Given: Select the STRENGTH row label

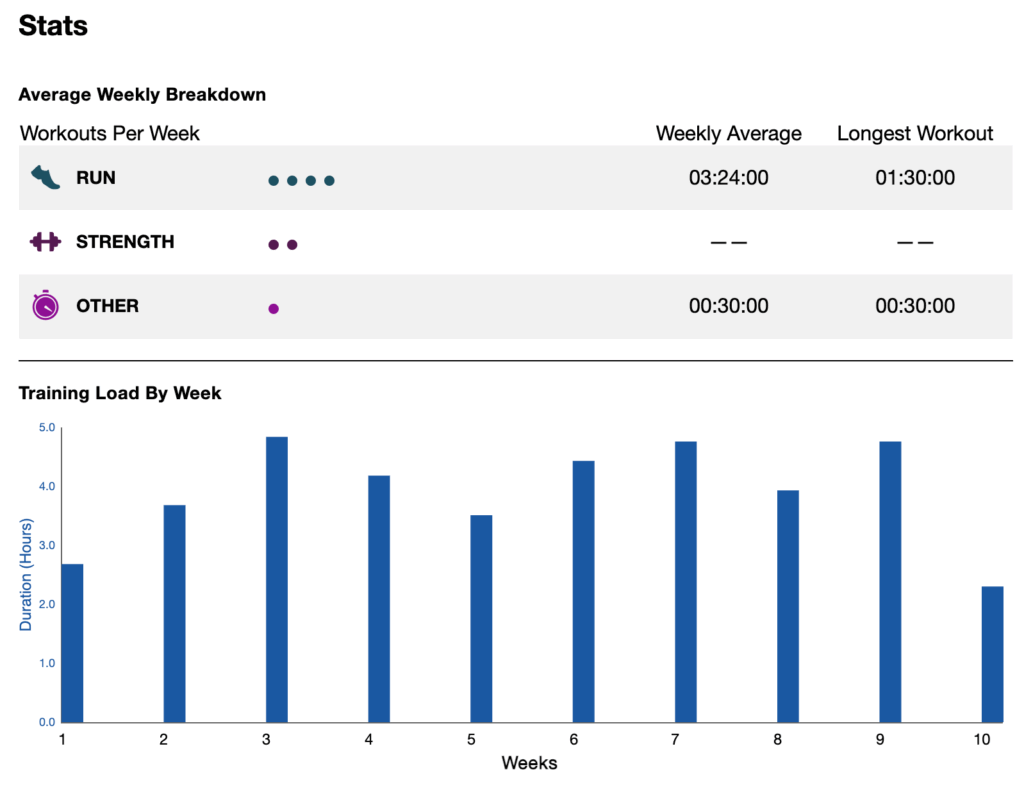Looking at the screenshot, I should 125,242.
